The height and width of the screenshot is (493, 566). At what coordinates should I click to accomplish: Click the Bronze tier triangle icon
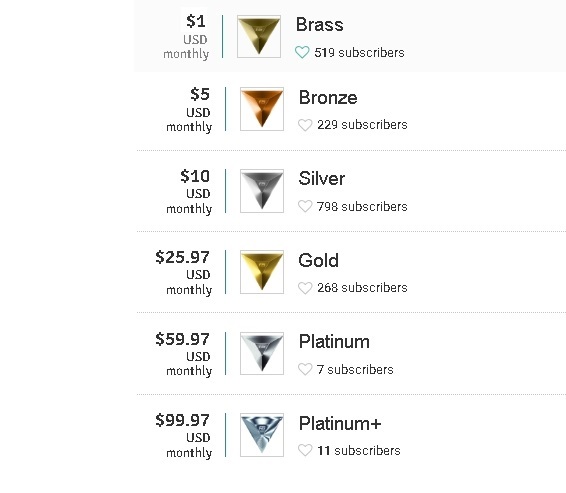click(262, 109)
